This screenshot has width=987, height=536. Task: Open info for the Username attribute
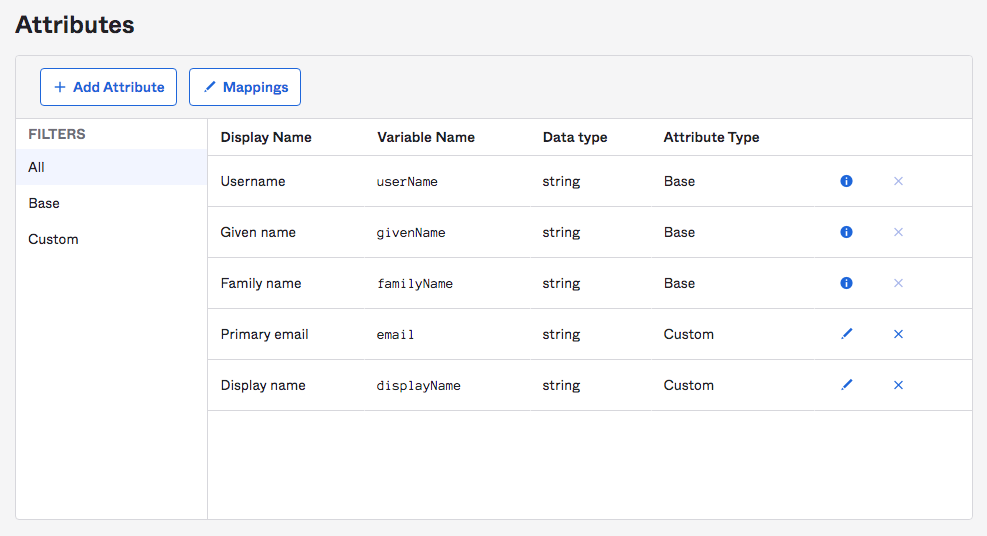coord(846,181)
